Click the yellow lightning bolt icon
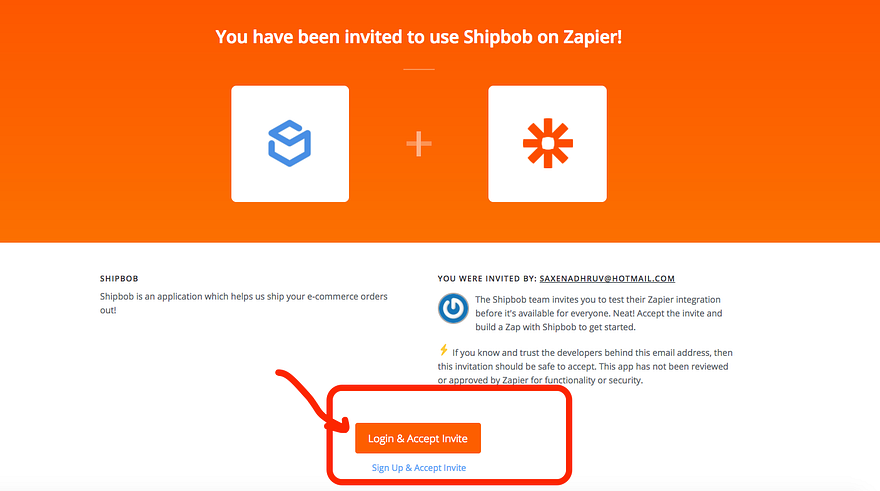The image size is (880, 491). pos(444,350)
